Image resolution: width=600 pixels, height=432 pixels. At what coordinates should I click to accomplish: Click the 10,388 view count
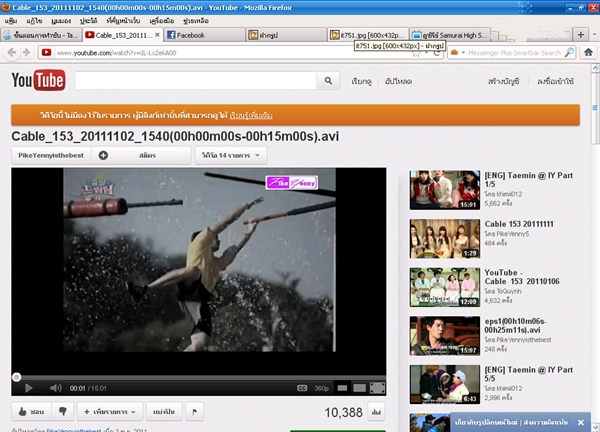(x=343, y=412)
